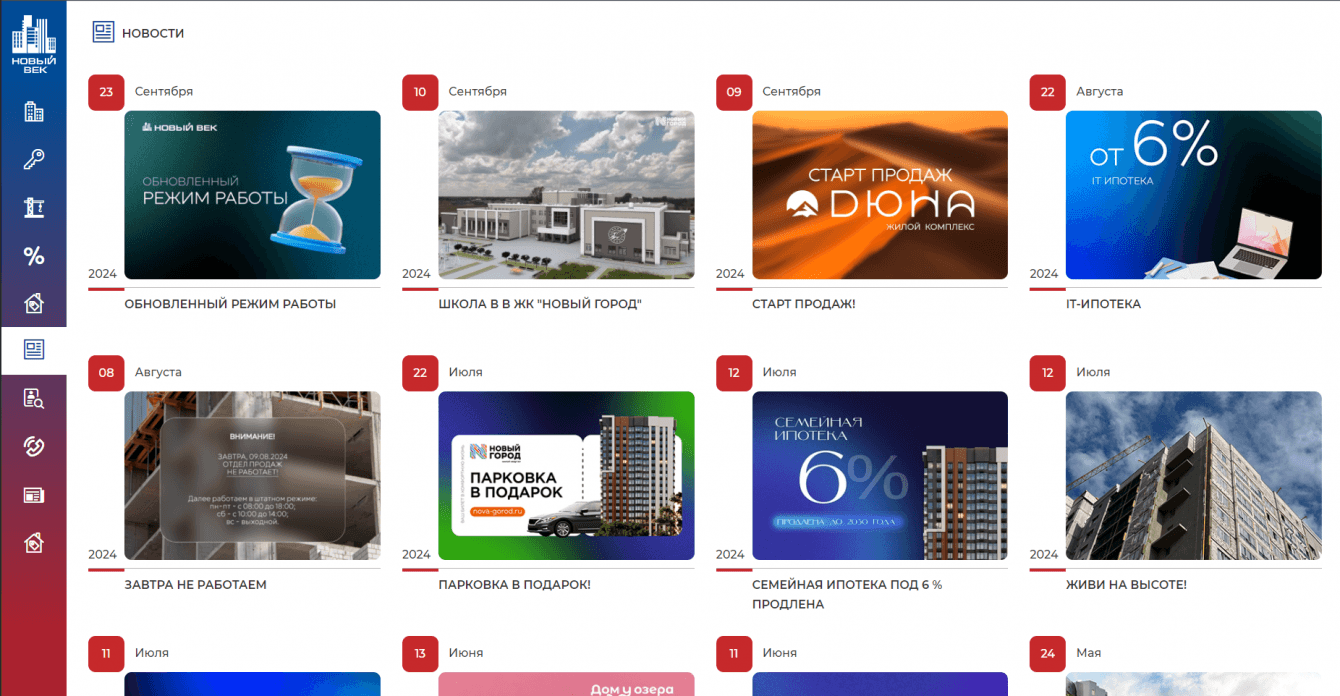Viewport: 1340px width, 696px height.
Task: Open the percent icon in sidebar
Action: [34, 256]
